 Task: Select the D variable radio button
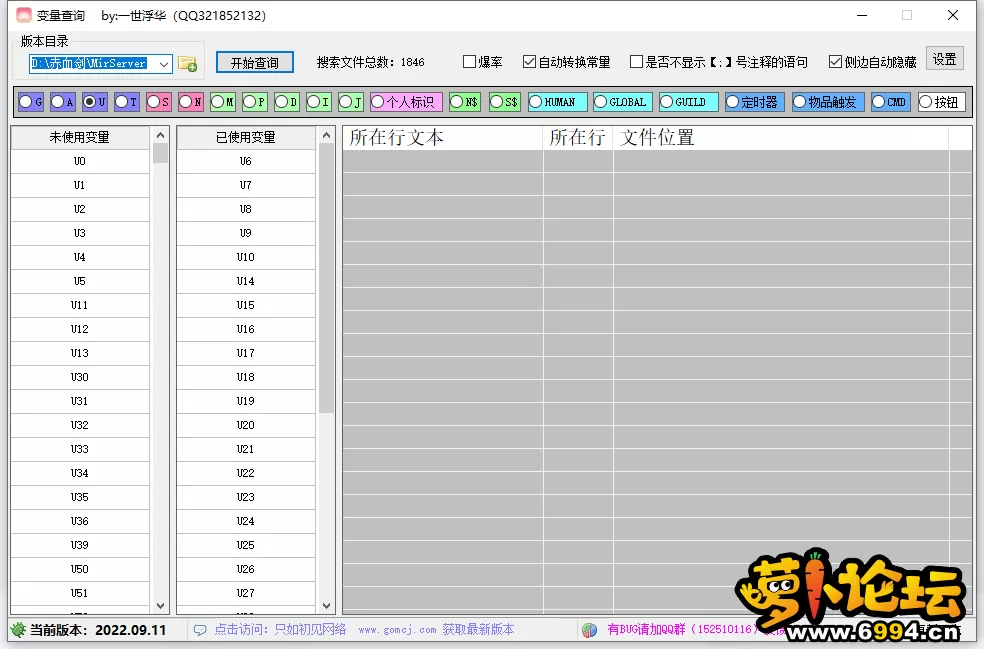tap(287, 102)
